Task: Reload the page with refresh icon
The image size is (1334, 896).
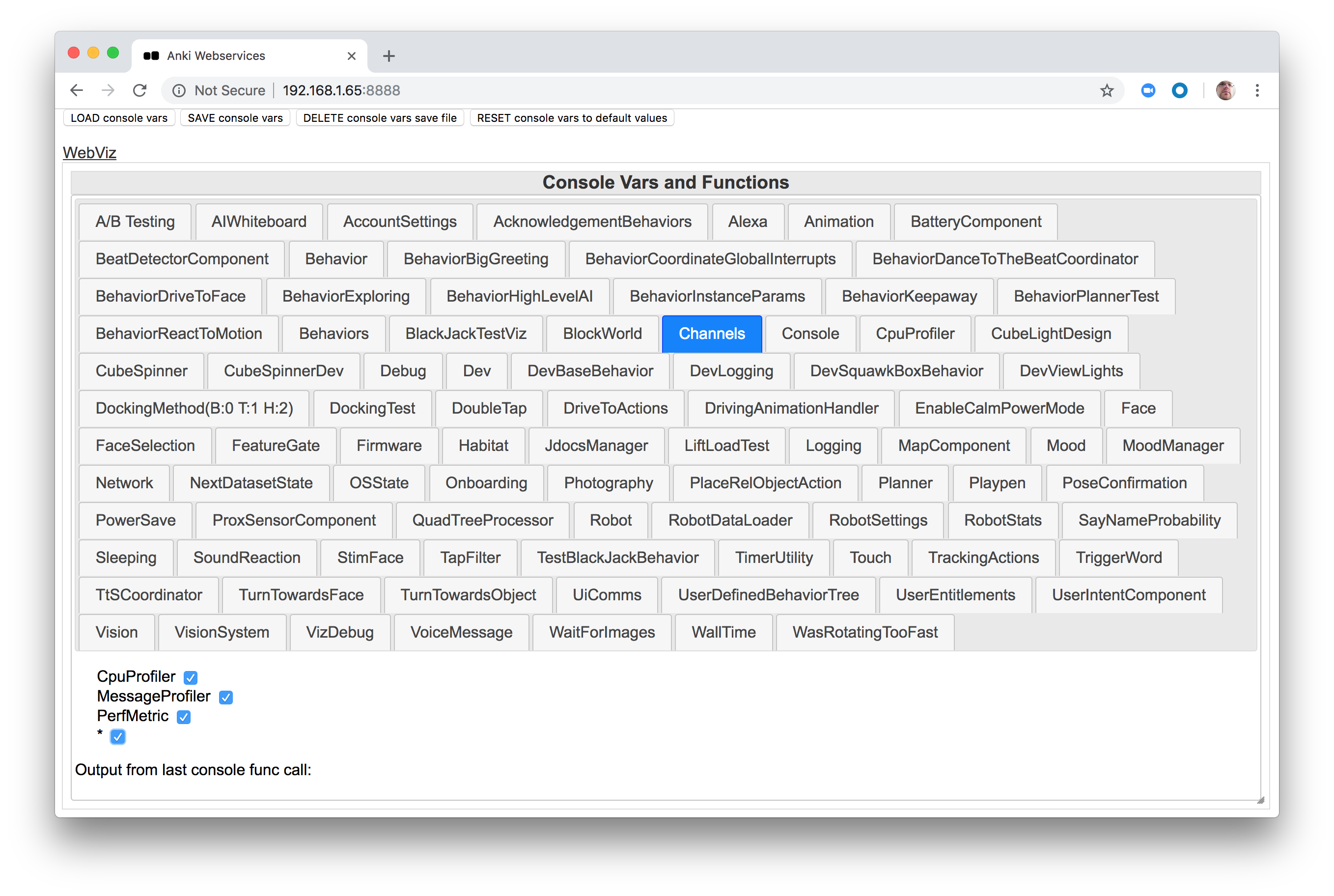Action: point(140,90)
